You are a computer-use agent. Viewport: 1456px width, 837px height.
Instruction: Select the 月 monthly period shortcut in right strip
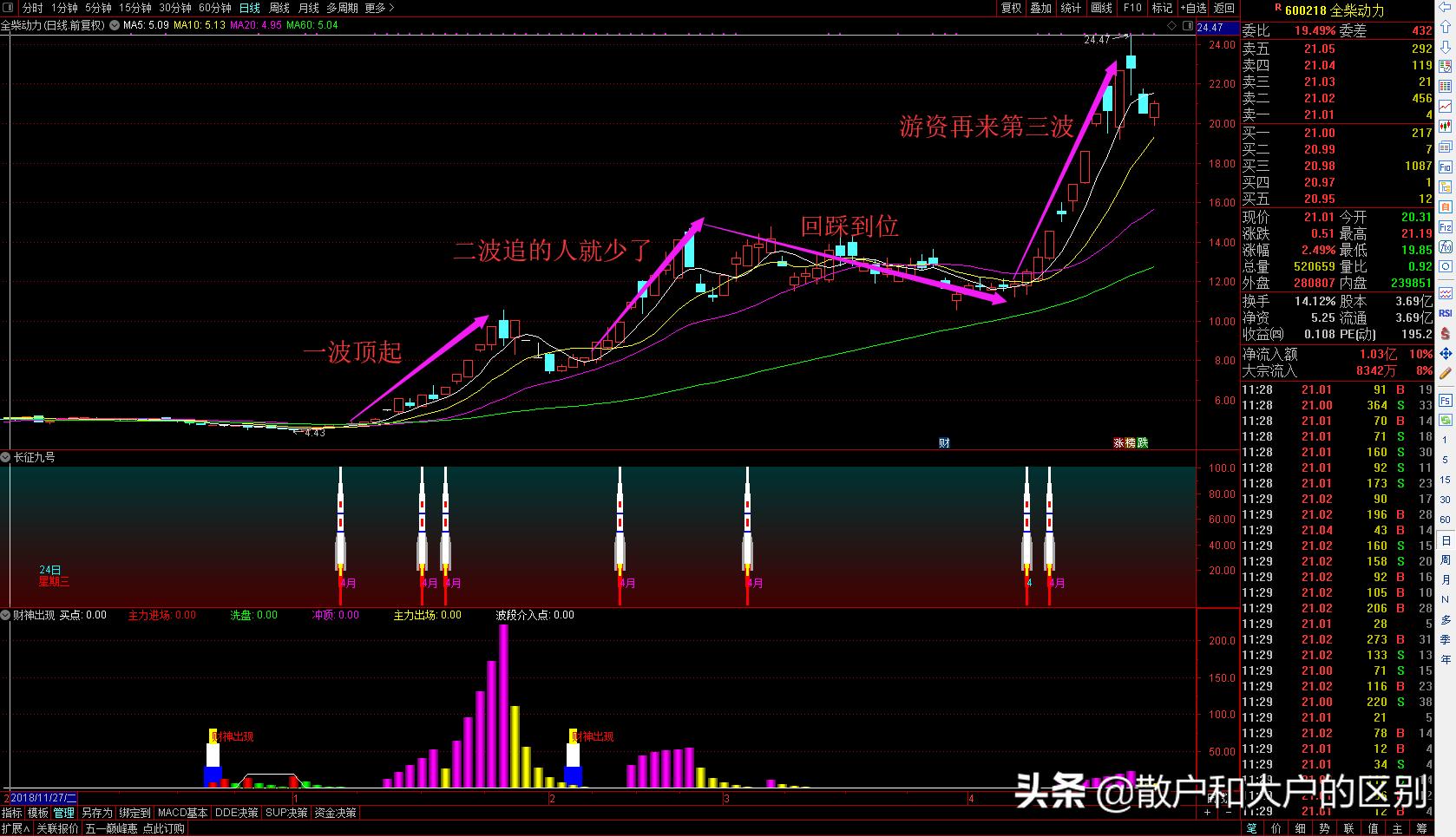pos(1446,579)
